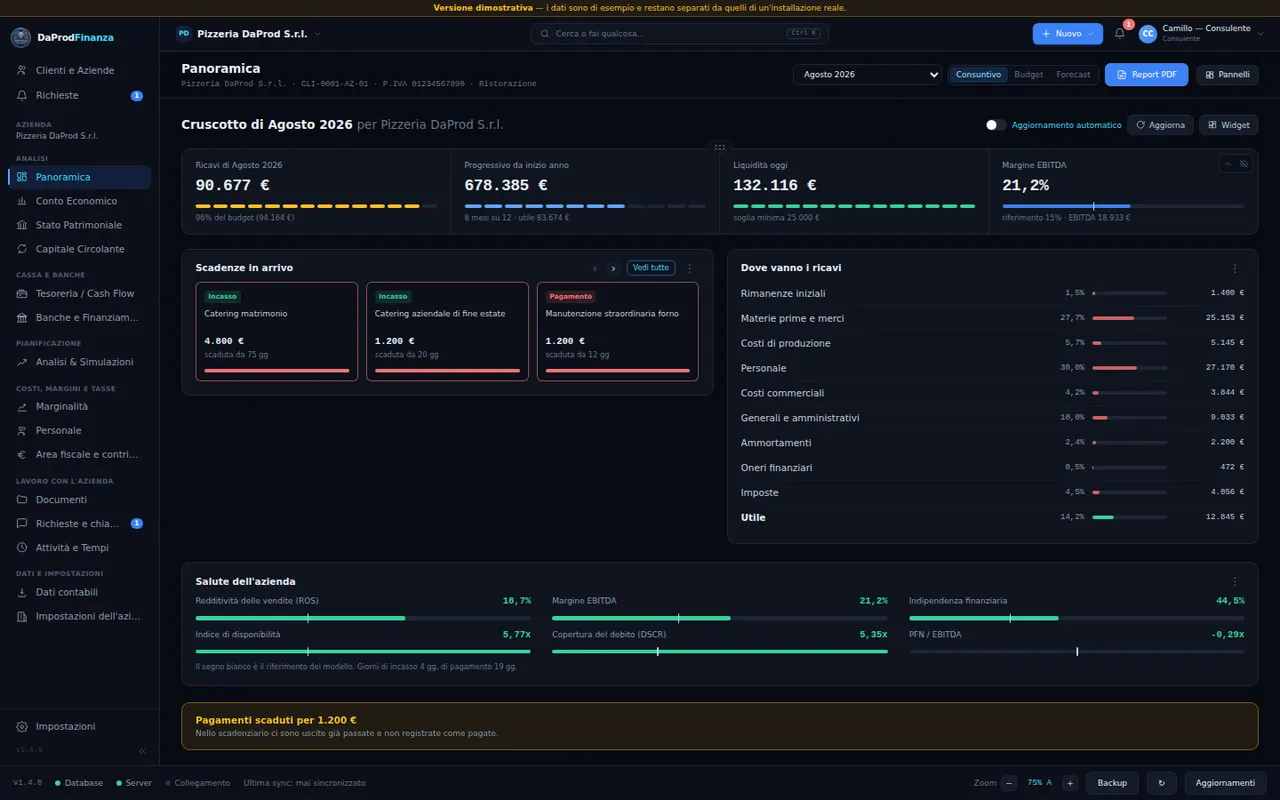1280x800 pixels.
Task: Open Documenti folder in the sidebar
Action: coord(79,500)
